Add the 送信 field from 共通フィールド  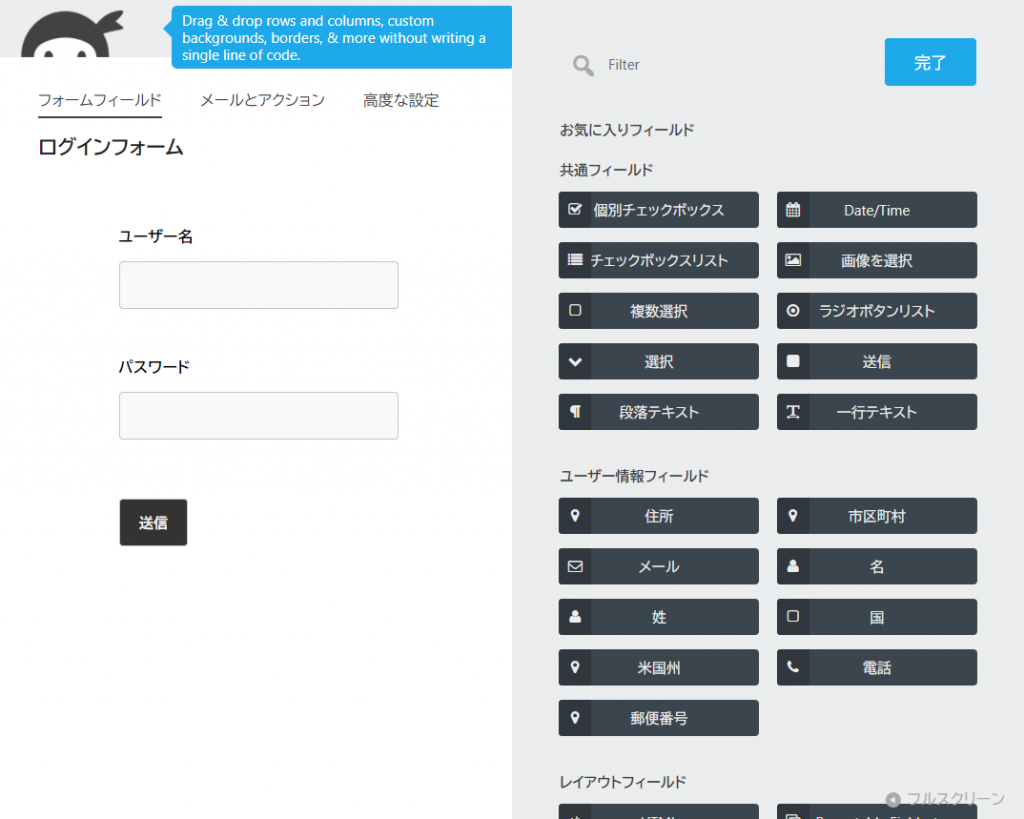click(x=876, y=361)
